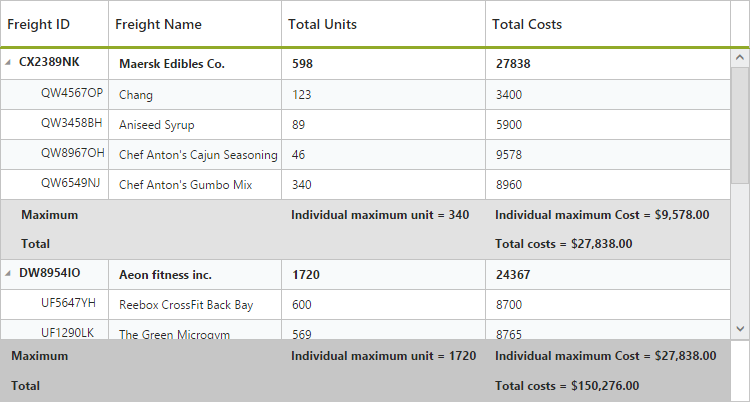This screenshot has width=750, height=402.
Task: Click the QW8967OH freight ID cell
Action: tap(72, 154)
